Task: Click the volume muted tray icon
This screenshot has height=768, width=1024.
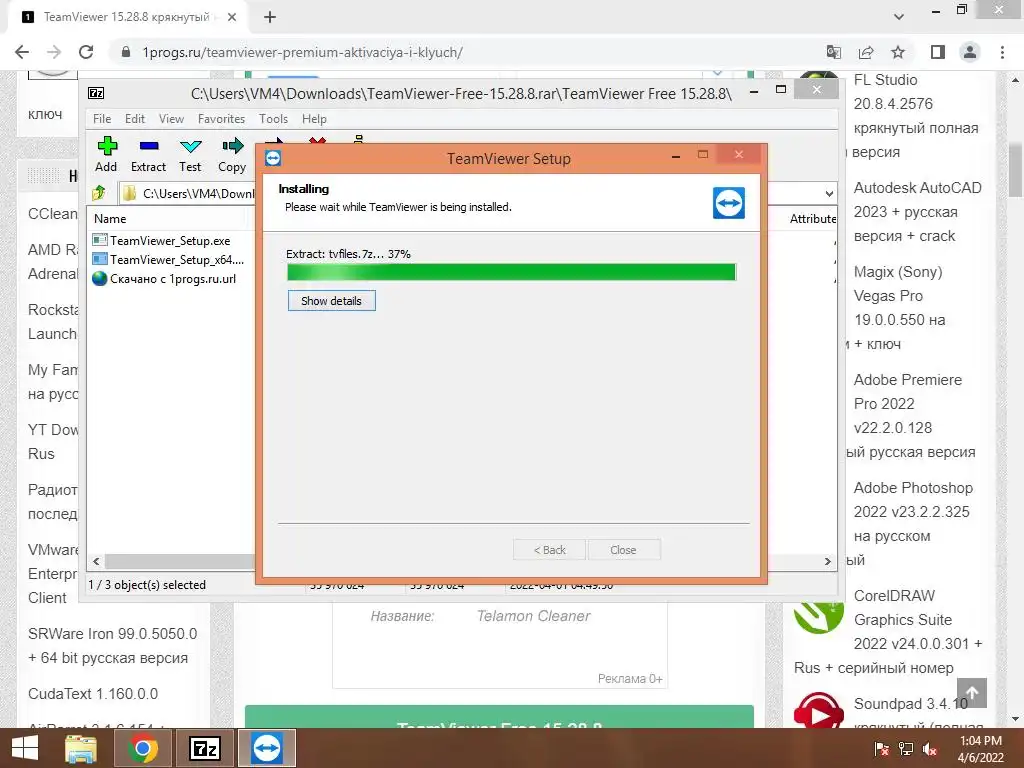Action: click(x=930, y=749)
